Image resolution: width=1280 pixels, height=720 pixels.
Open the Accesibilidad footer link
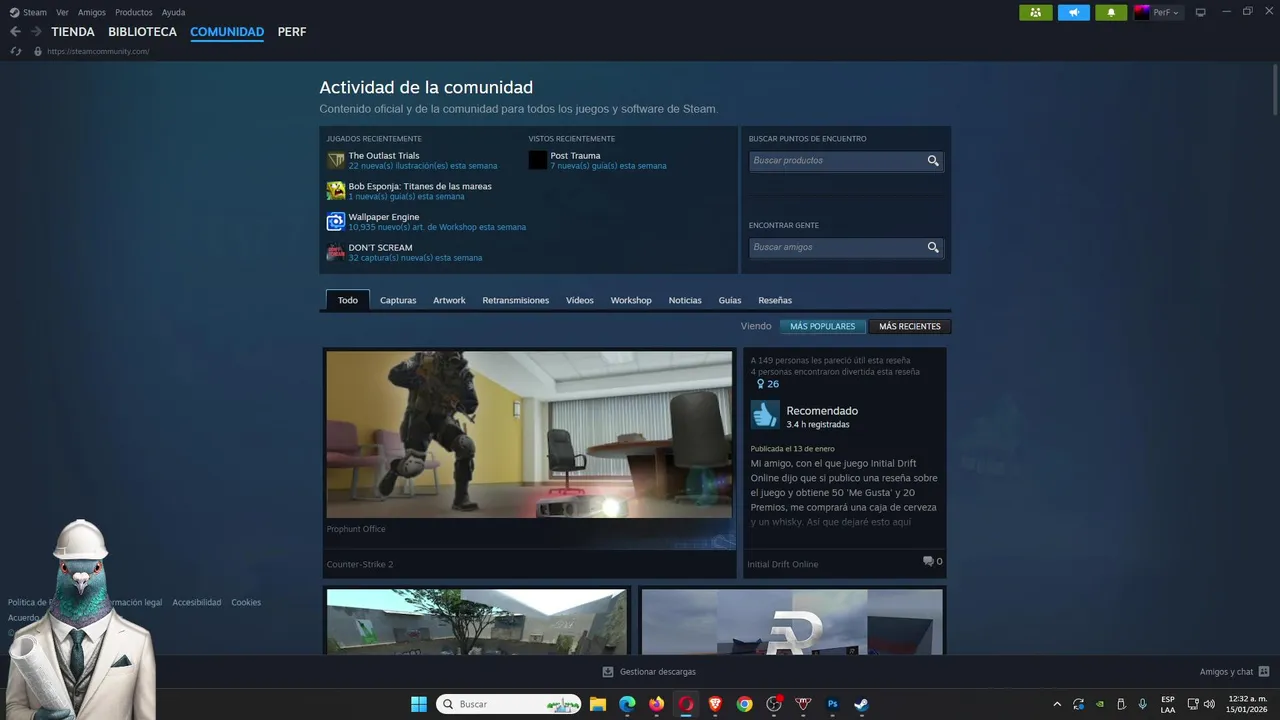coord(197,602)
